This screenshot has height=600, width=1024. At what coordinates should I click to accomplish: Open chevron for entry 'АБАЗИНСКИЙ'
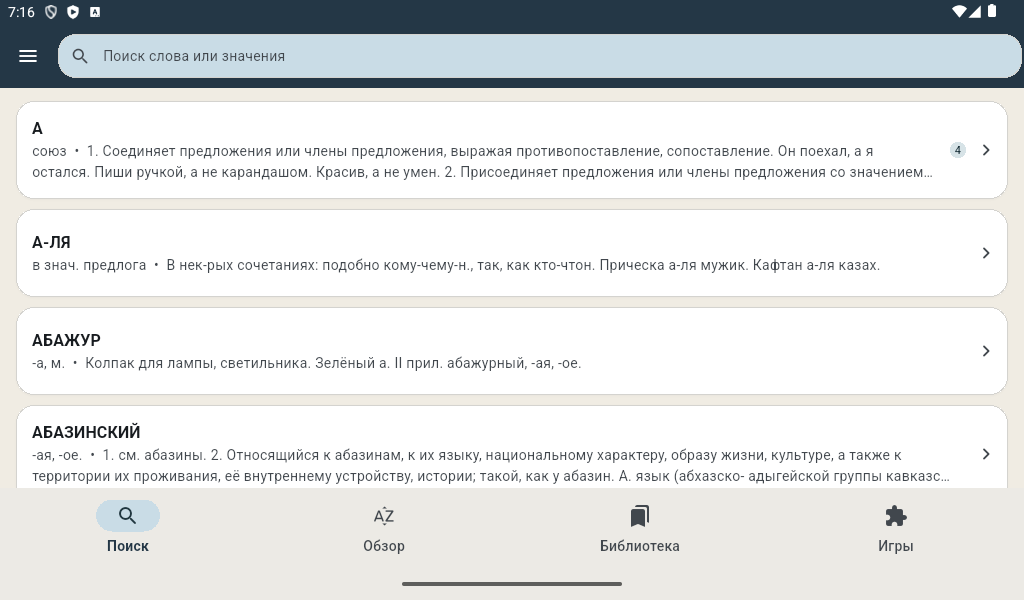pyautogui.click(x=986, y=454)
